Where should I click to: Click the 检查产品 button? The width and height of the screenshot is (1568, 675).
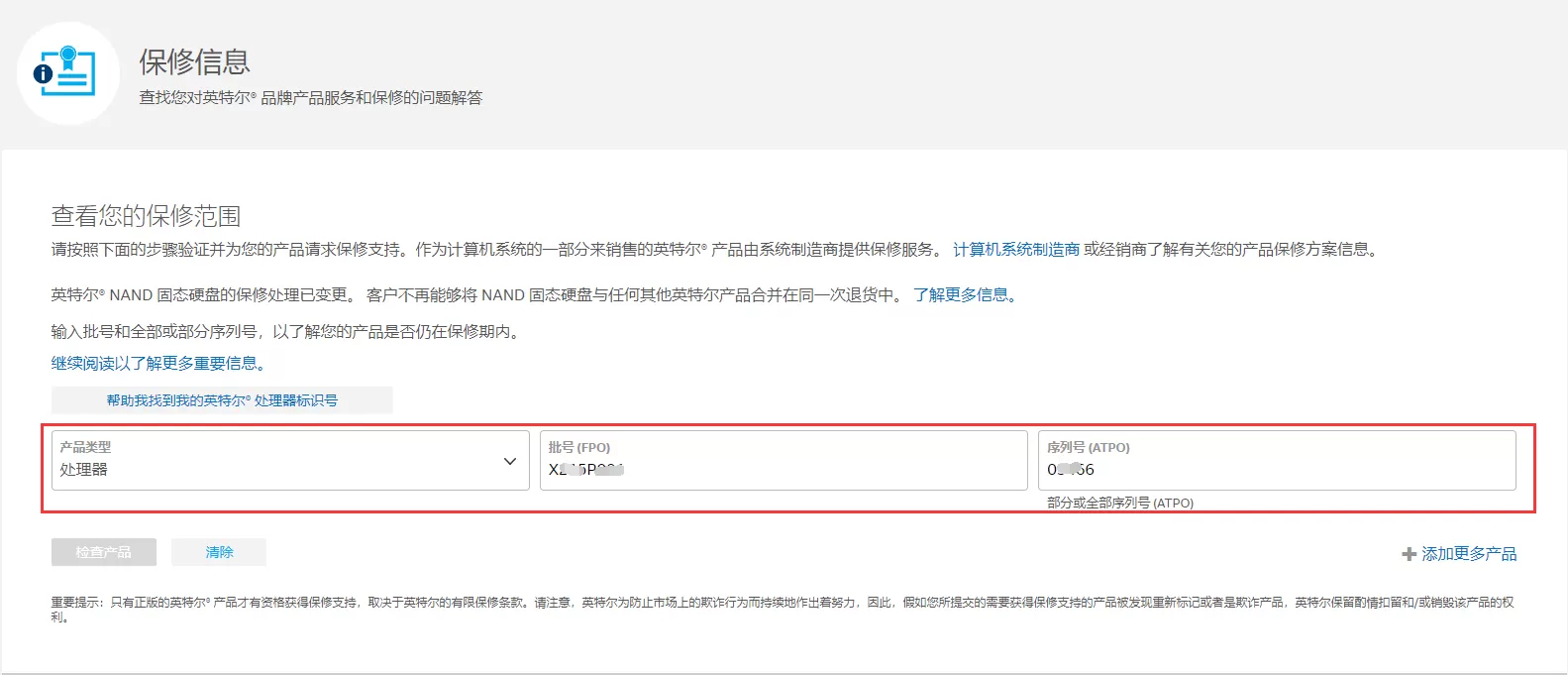coord(104,552)
